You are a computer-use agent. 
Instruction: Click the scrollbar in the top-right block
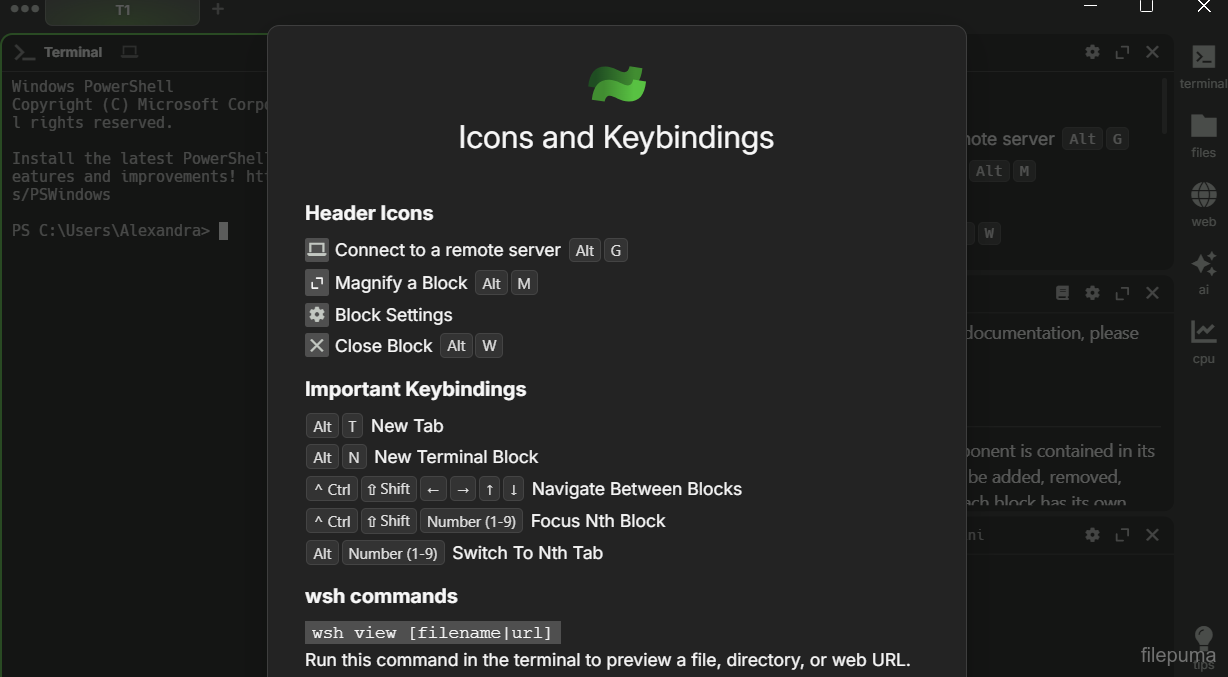tap(1164, 105)
